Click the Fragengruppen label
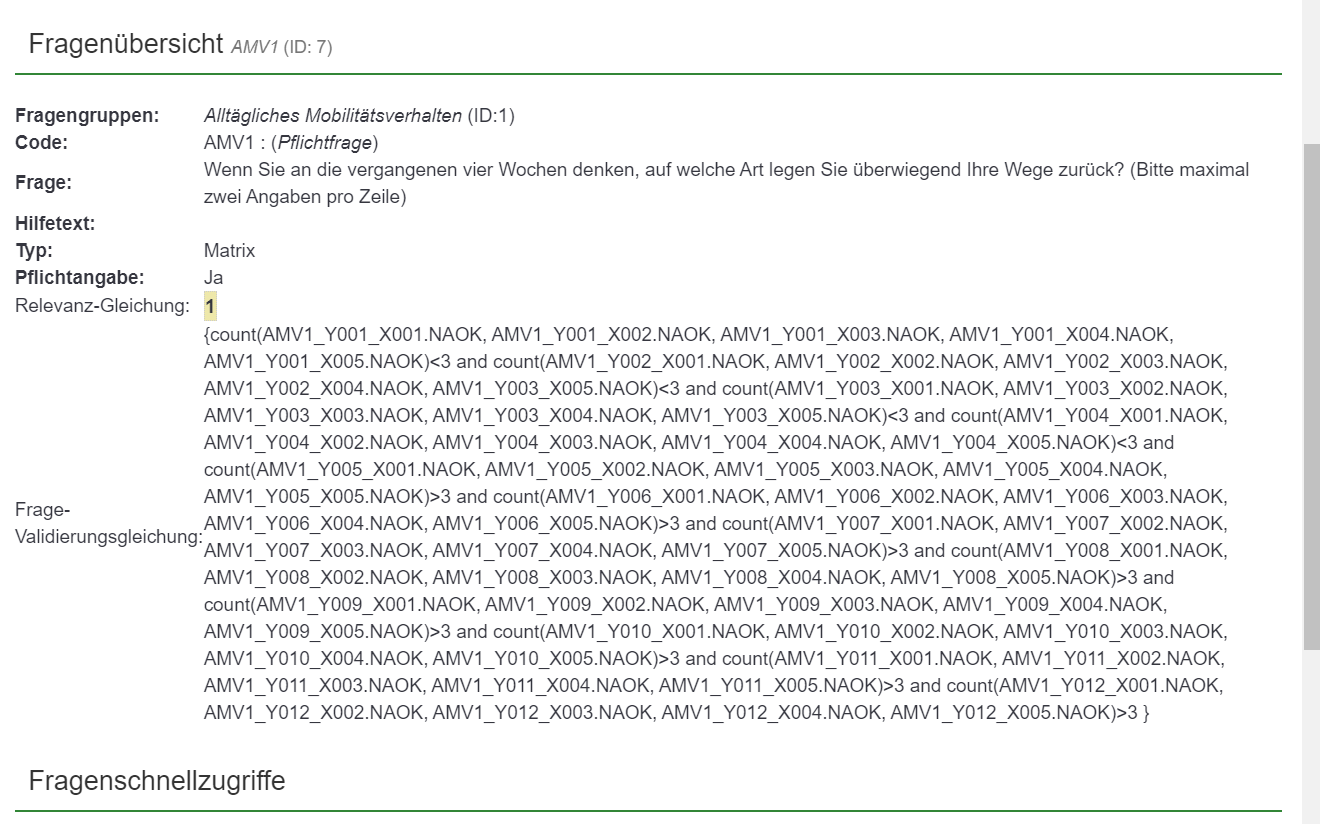1320x824 pixels. pos(87,116)
